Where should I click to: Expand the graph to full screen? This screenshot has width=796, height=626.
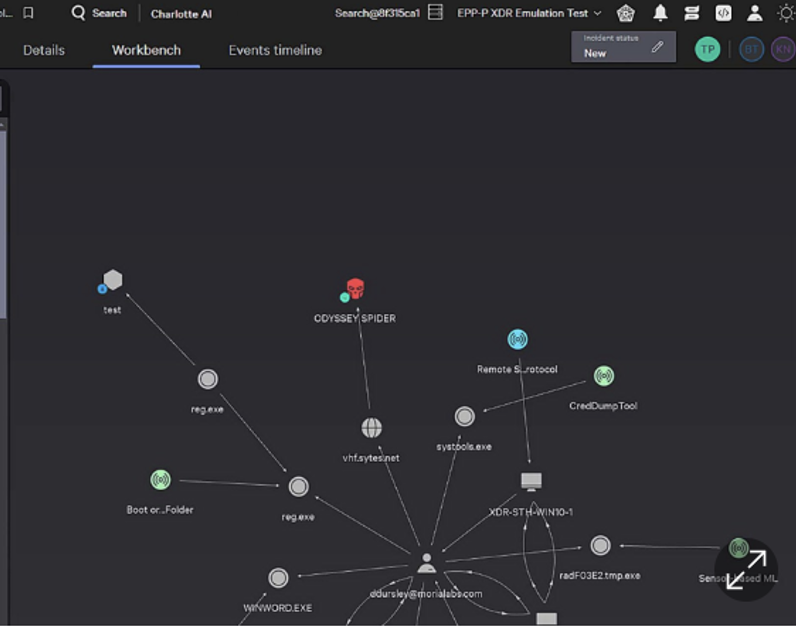point(746,570)
